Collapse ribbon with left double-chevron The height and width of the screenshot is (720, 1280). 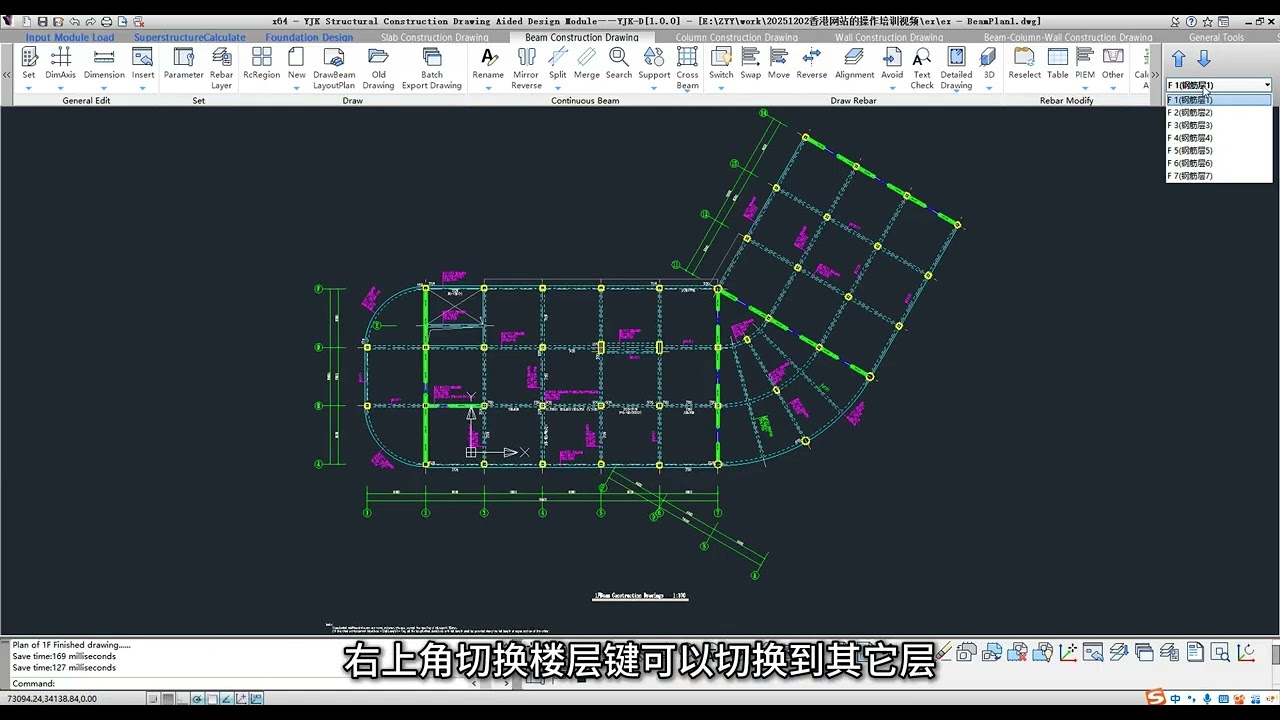pyautogui.click(x=7, y=75)
